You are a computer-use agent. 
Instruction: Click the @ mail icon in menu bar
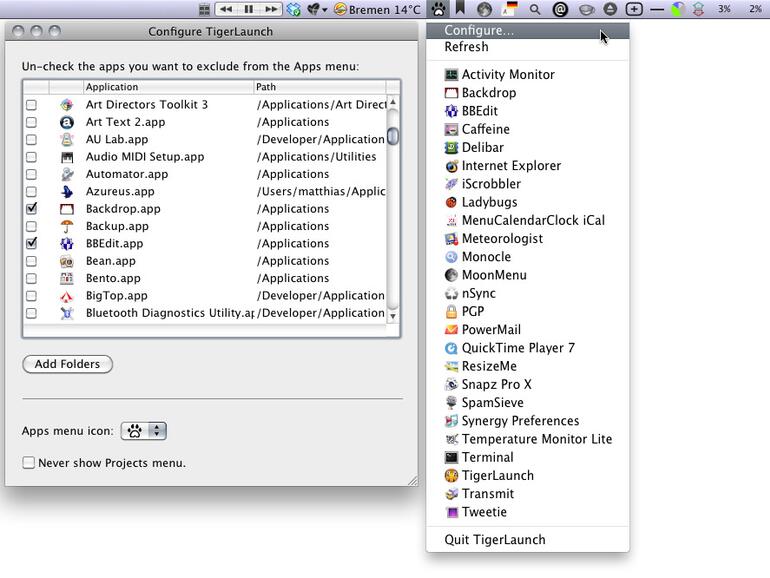(560, 9)
